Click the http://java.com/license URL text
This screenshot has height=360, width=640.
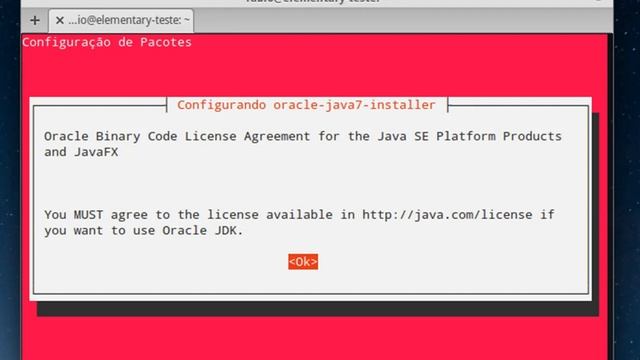pos(447,215)
